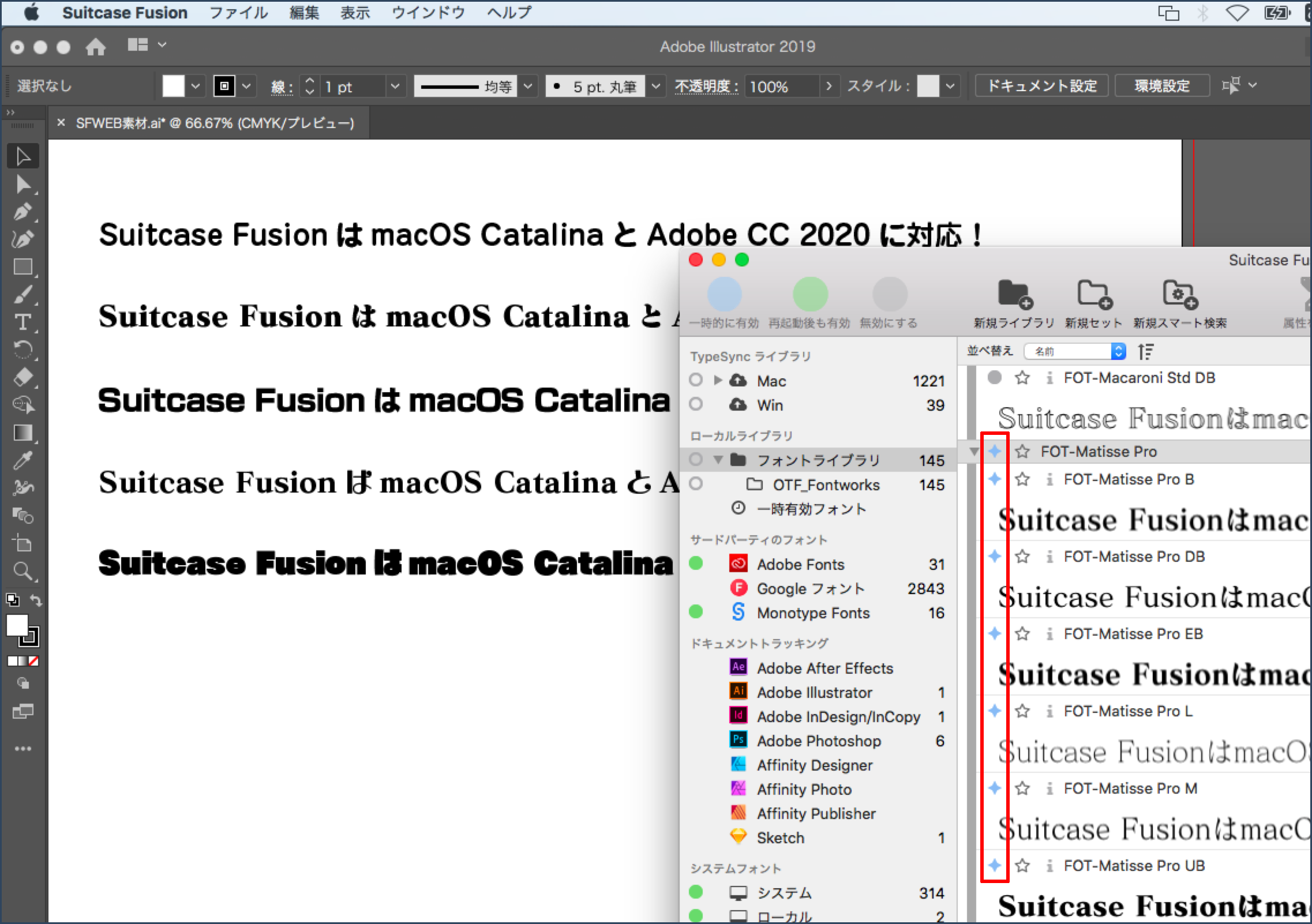
Task: Open ウインドウ menu
Action: (428, 13)
